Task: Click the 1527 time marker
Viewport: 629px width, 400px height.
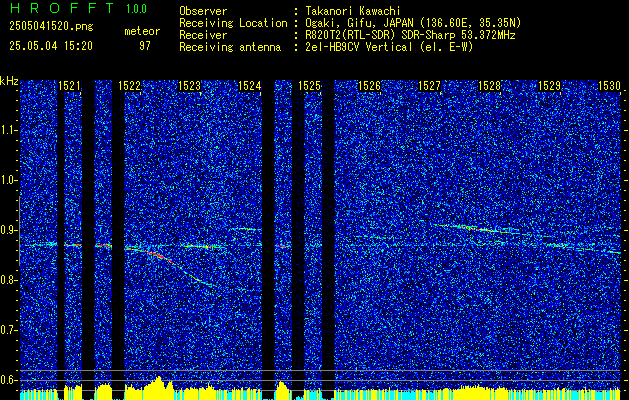Action: point(430,86)
